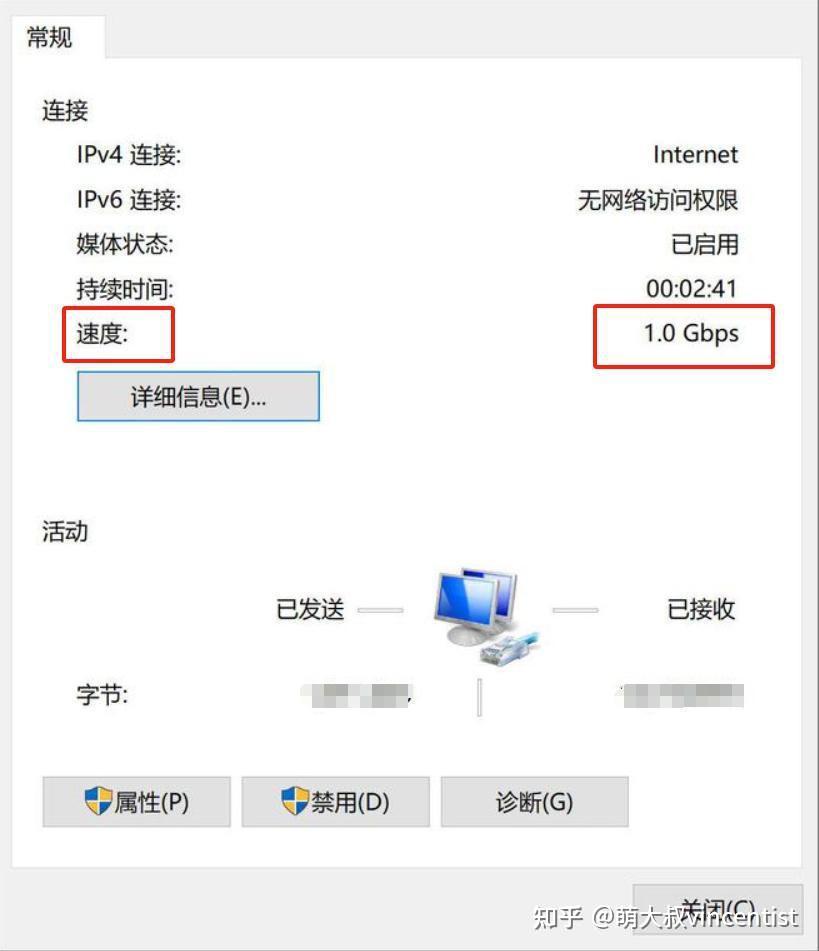This screenshot has height=951, width=819.
Task: Click the 无网络访问权限 IPv6 status text
Action: coord(658,200)
